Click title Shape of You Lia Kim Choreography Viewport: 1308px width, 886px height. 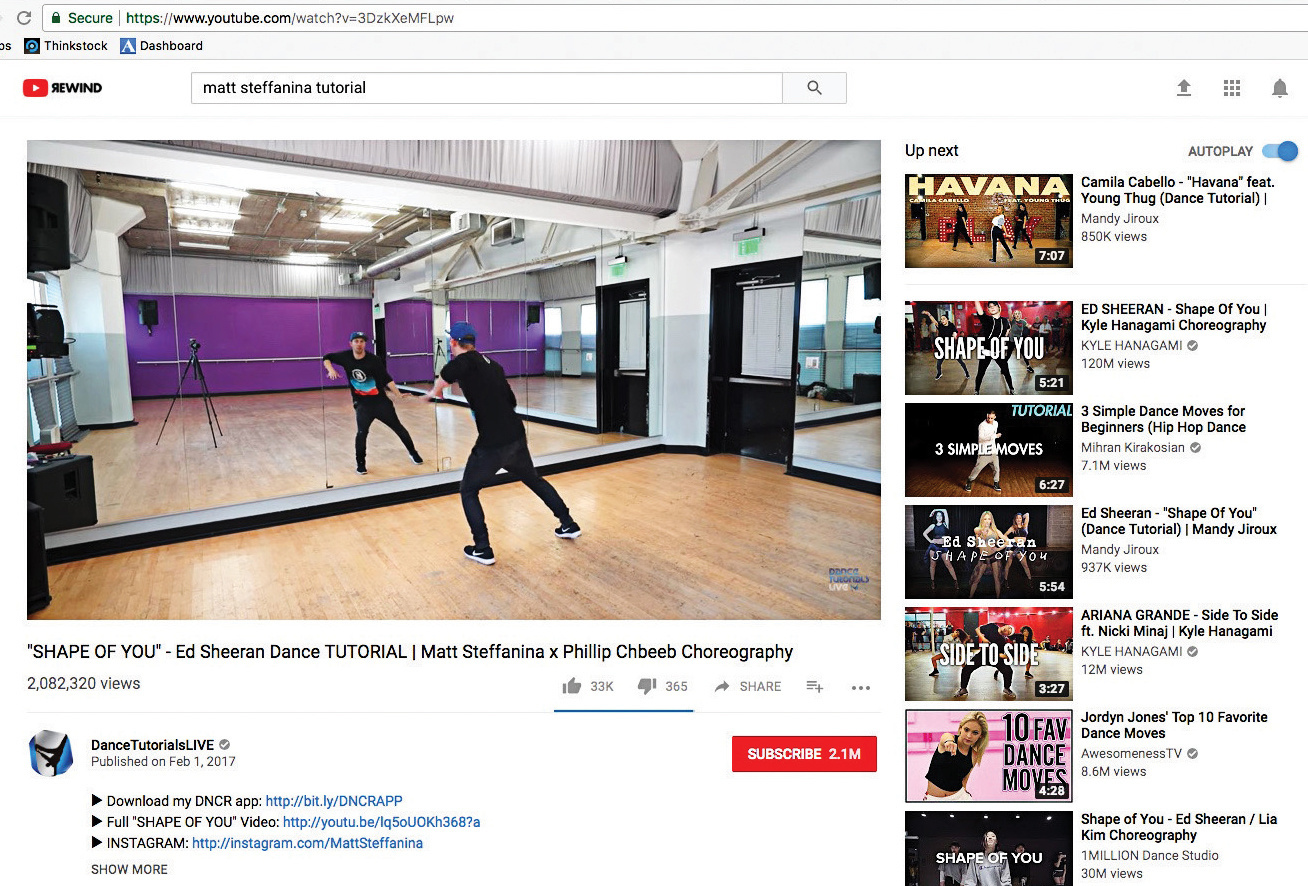click(1179, 827)
